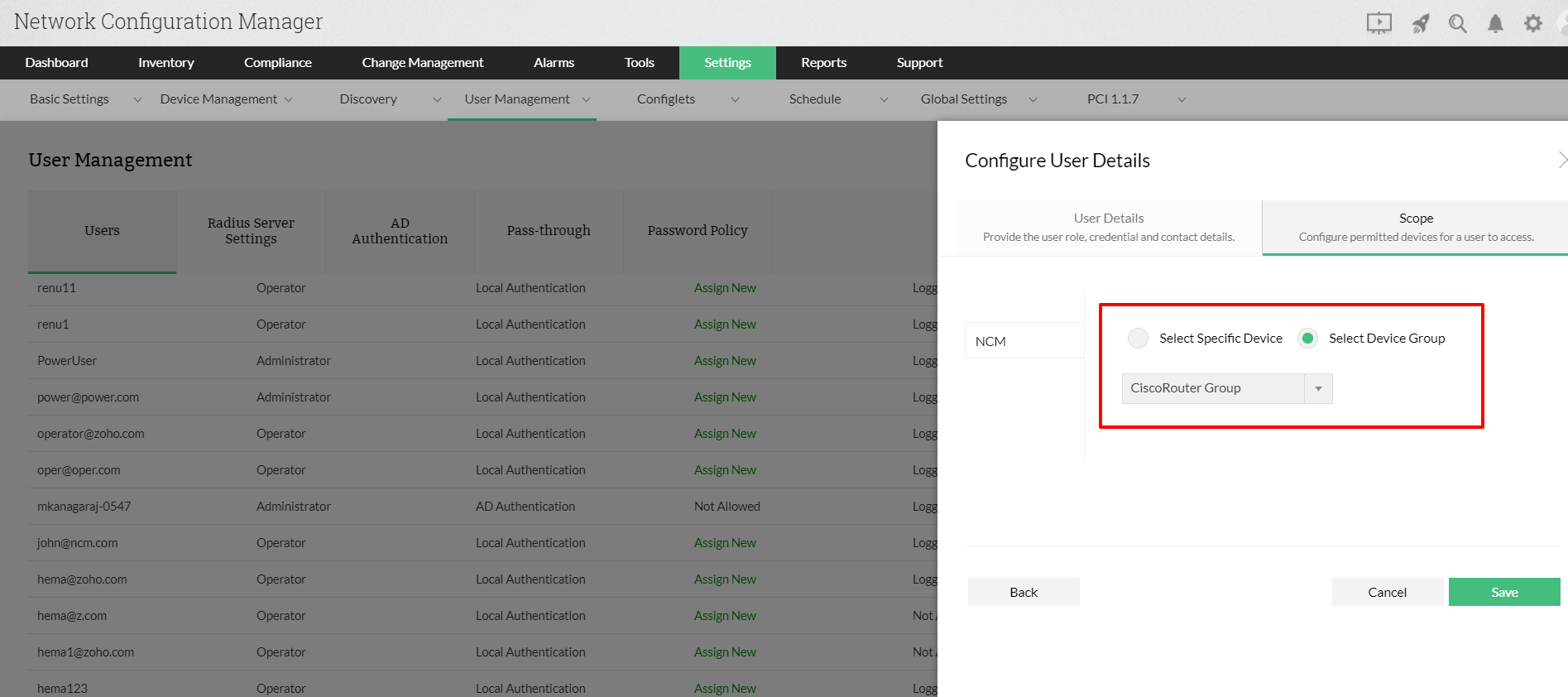The height and width of the screenshot is (697, 1568).
Task: Open the gear settings icon in header
Action: (1533, 23)
